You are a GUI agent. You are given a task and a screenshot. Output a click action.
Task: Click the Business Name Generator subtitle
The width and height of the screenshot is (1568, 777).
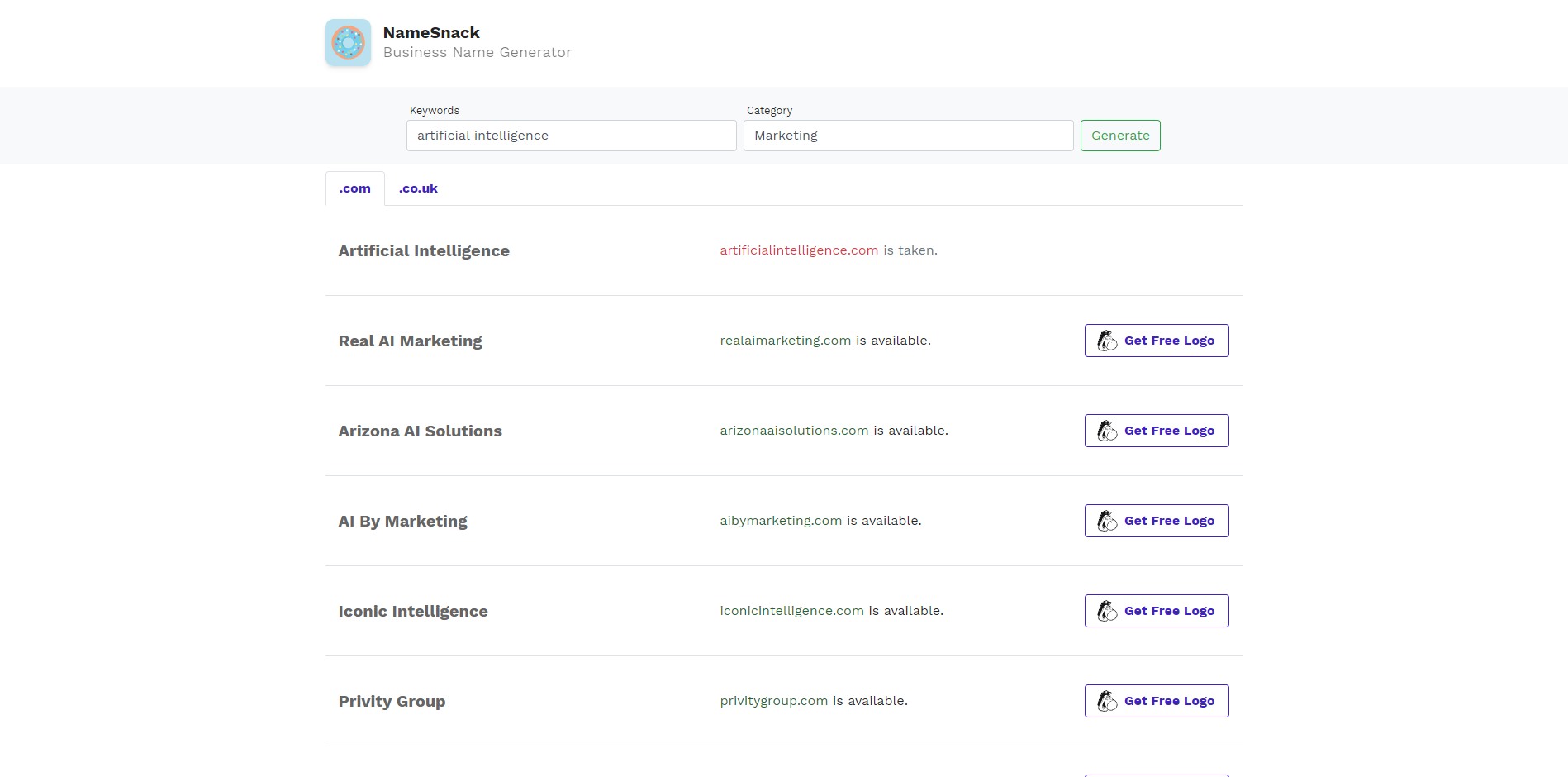(x=478, y=52)
